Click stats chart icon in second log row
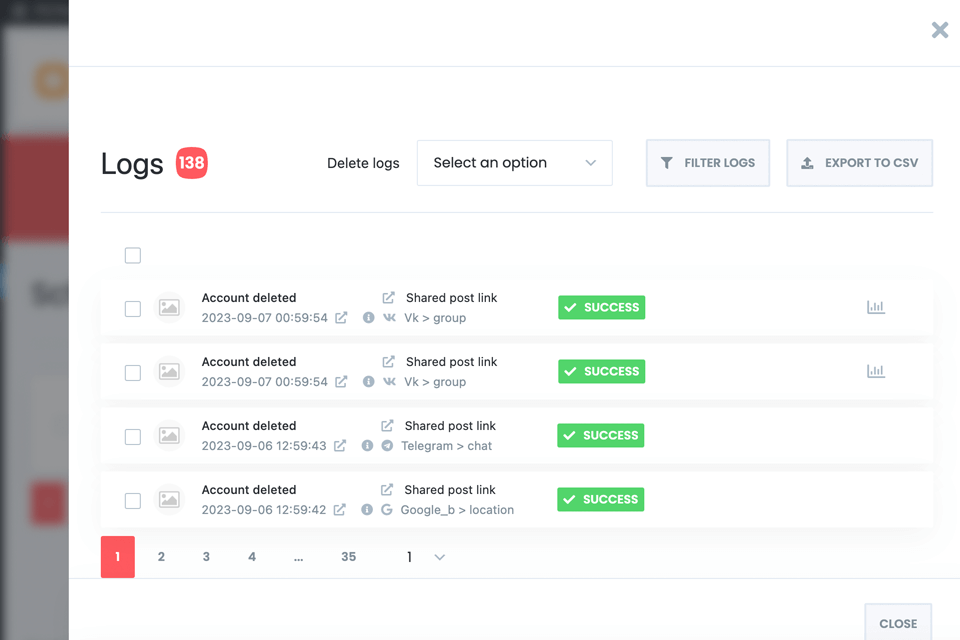Image resolution: width=960 pixels, height=640 pixels. pyautogui.click(x=876, y=371)
